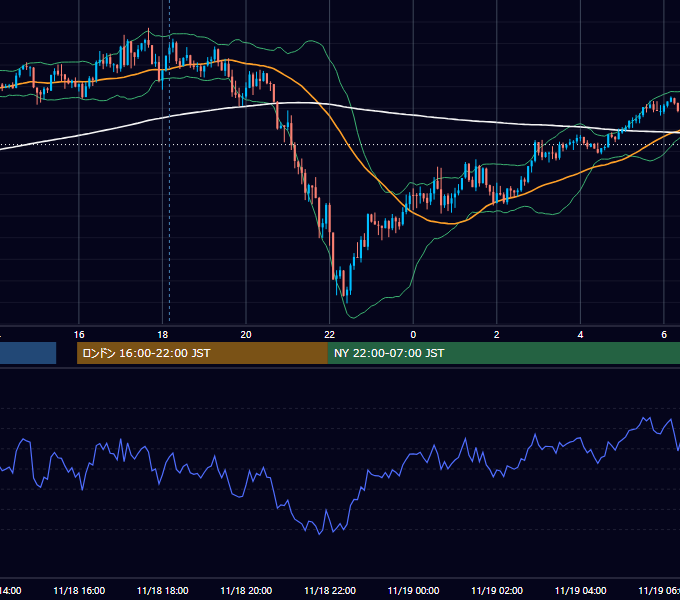Select the ロンドン 16:00-22:00 JST session bar
680x600 pixels.
pos(202,353)
